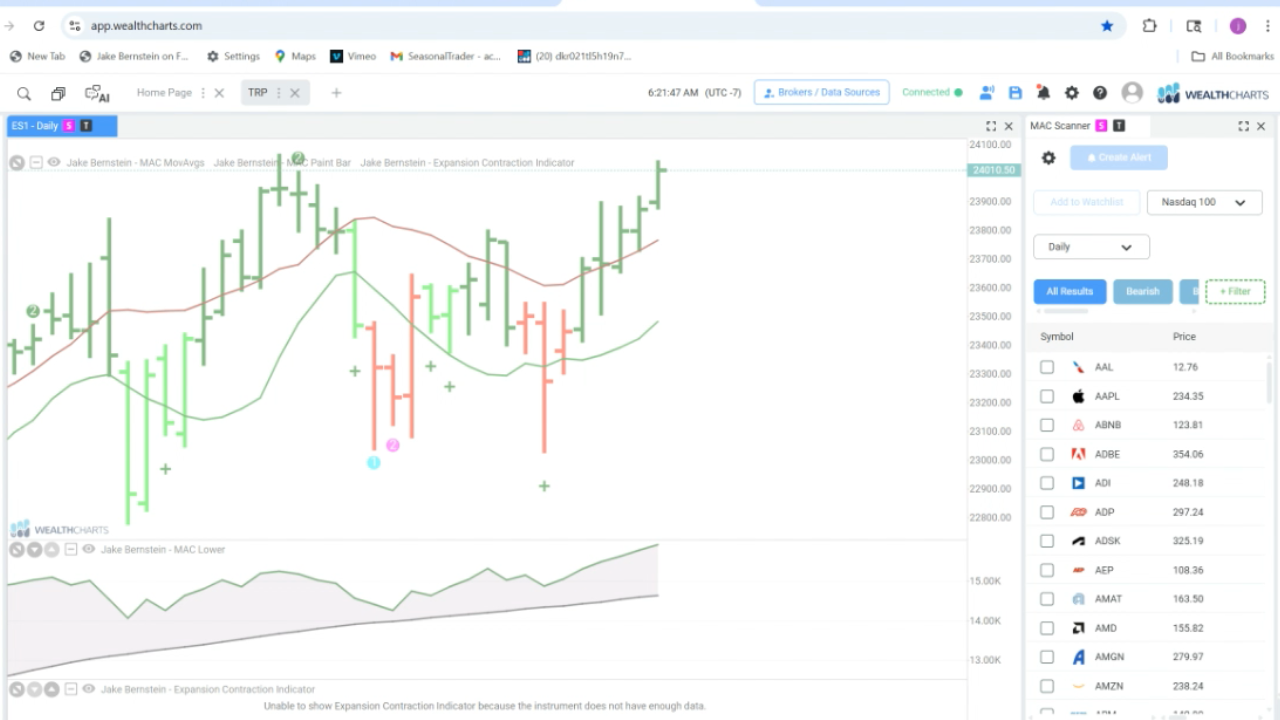Reload the page in Chrome
Image resolution: width=1280 pixels, height=720 pixels.
pyautogui.click(x=39, y=26)
